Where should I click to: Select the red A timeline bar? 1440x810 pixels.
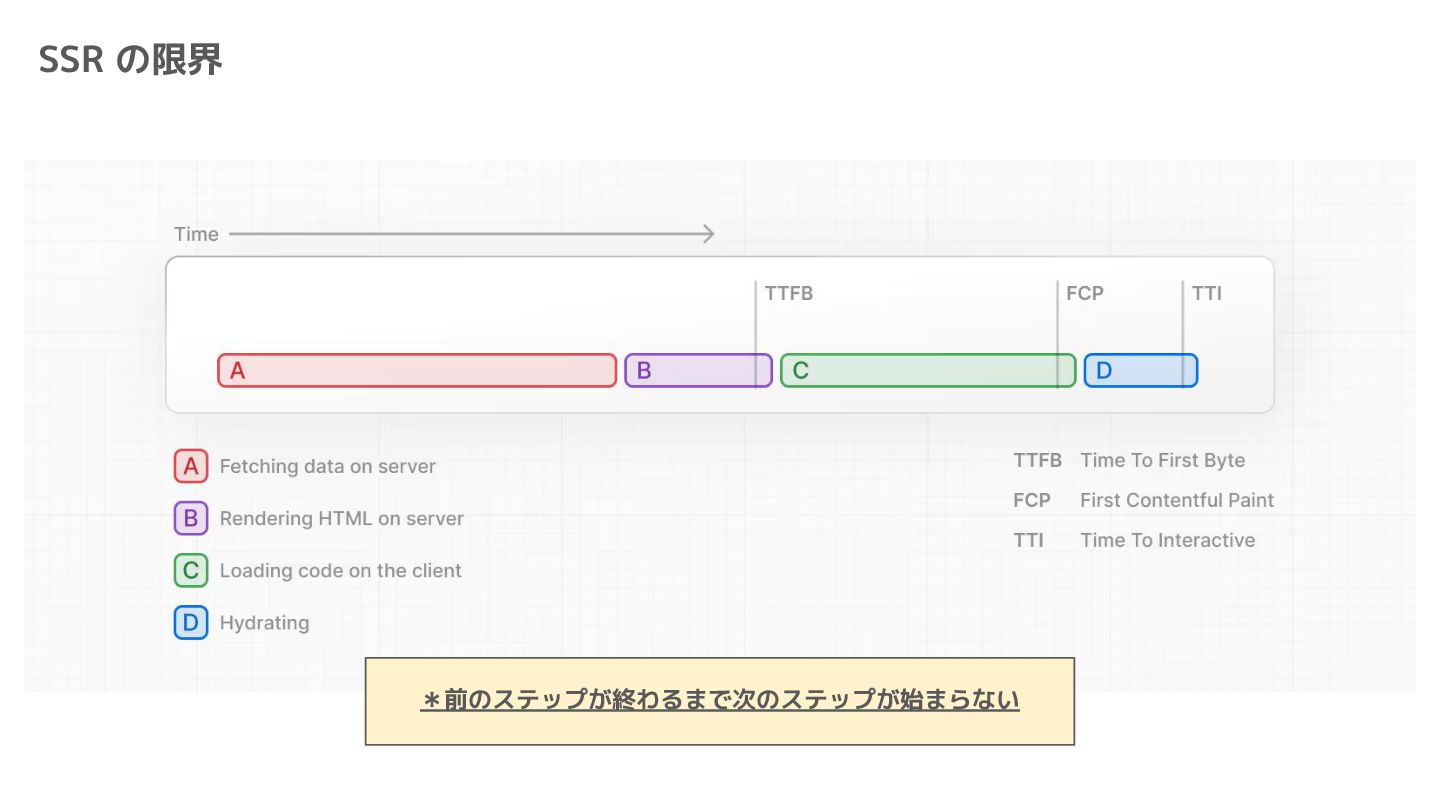[417, 370]
